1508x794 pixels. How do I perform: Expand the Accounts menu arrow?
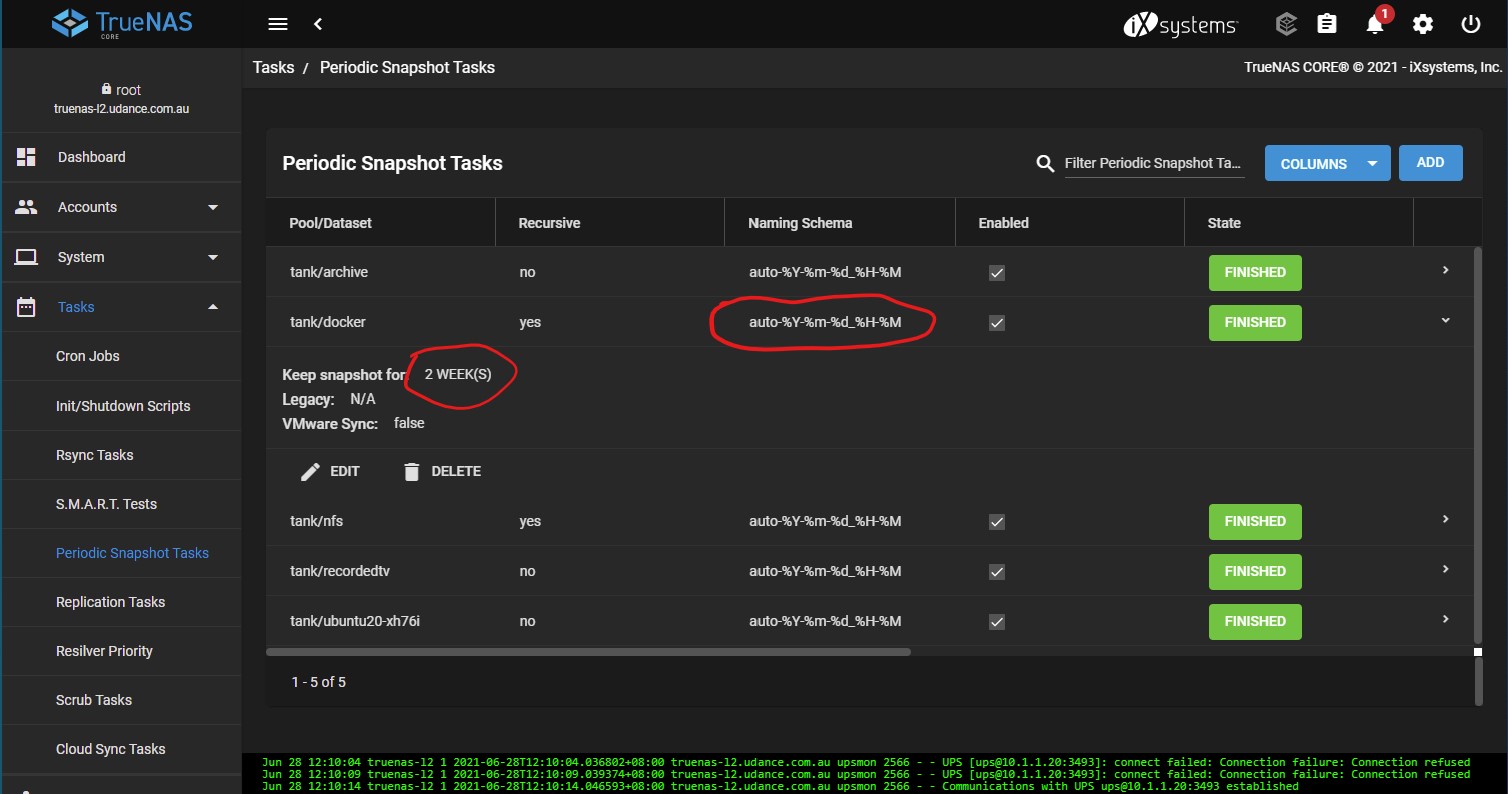[212, 207]
